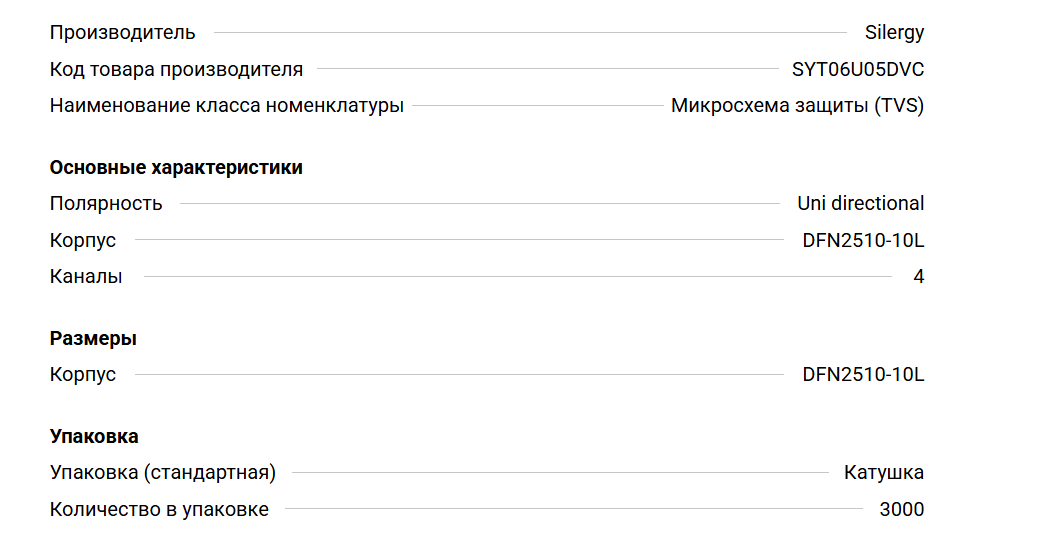The height and width of the screenshot is (543, 1044).
Task: Click the Количество в упаковке label
Action: click(x=159, y=510)
